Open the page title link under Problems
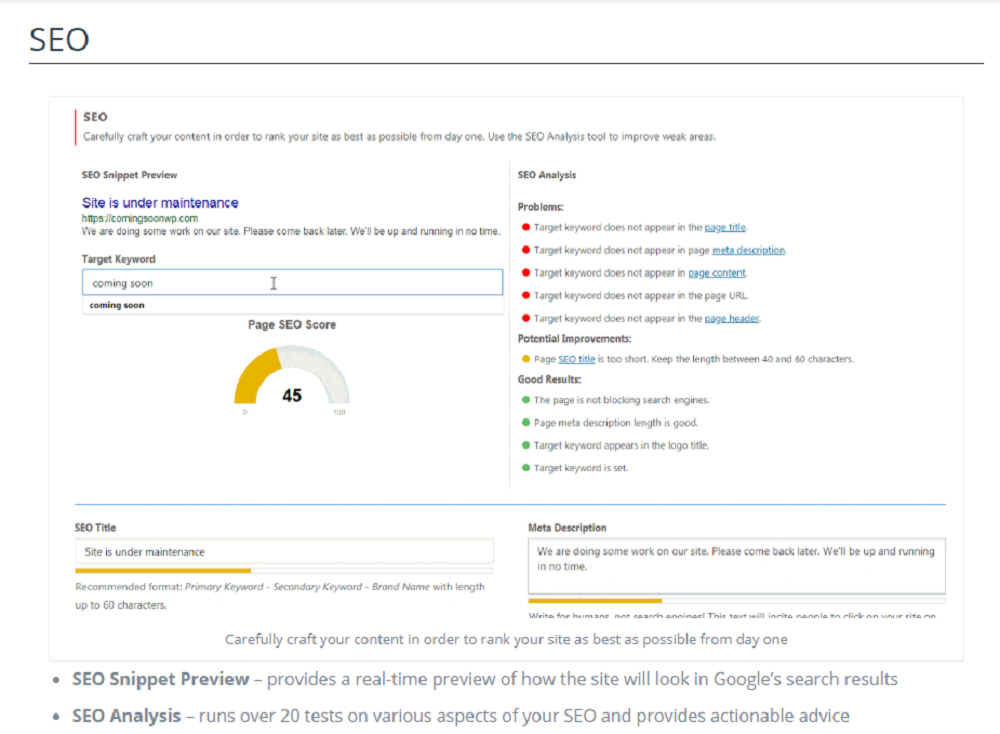Screen dimensions: 1000x734 [724, 227]
